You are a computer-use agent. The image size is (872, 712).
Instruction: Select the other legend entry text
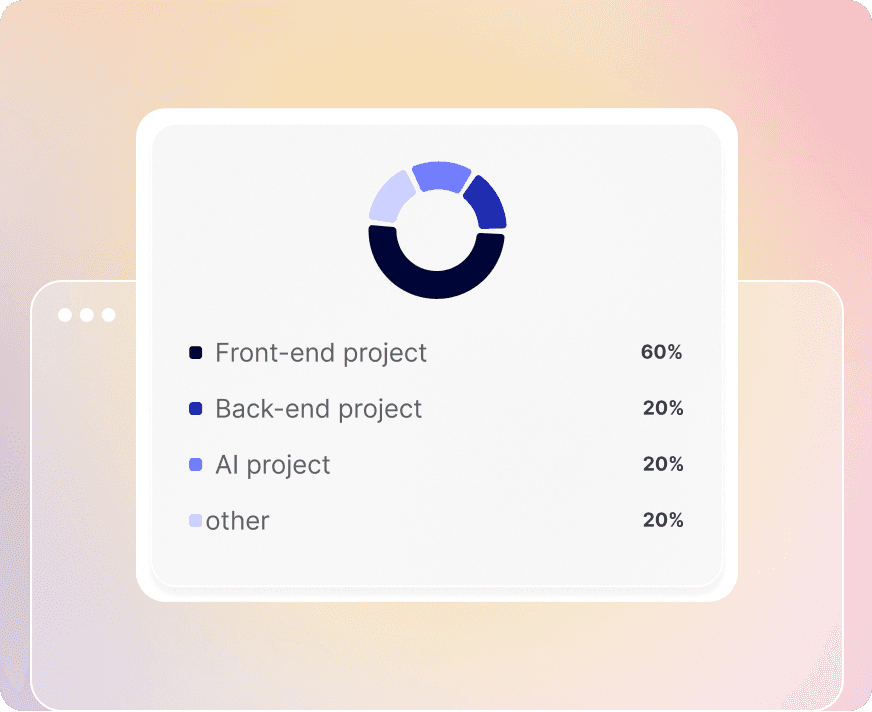click(x=237, y=521)
